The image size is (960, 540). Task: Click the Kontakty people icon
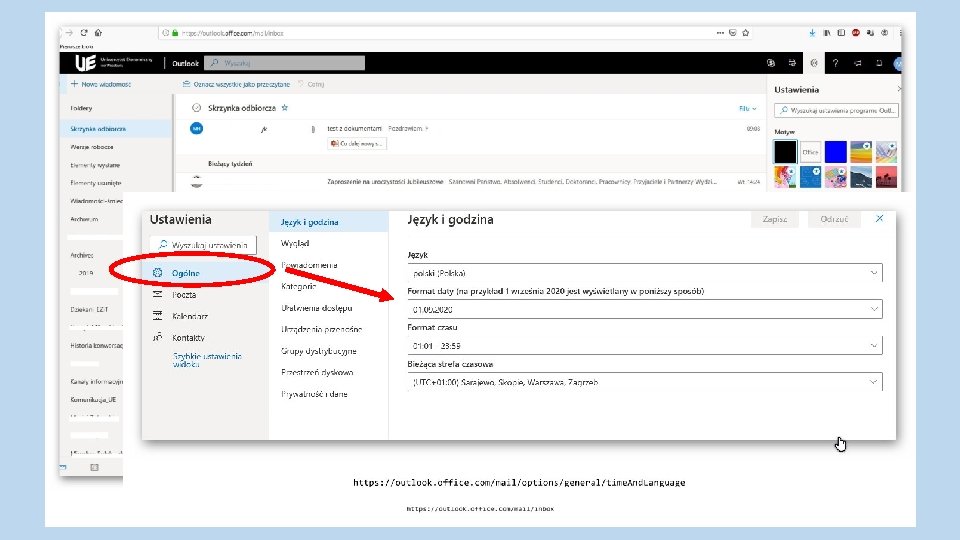[x=157, y=337]
